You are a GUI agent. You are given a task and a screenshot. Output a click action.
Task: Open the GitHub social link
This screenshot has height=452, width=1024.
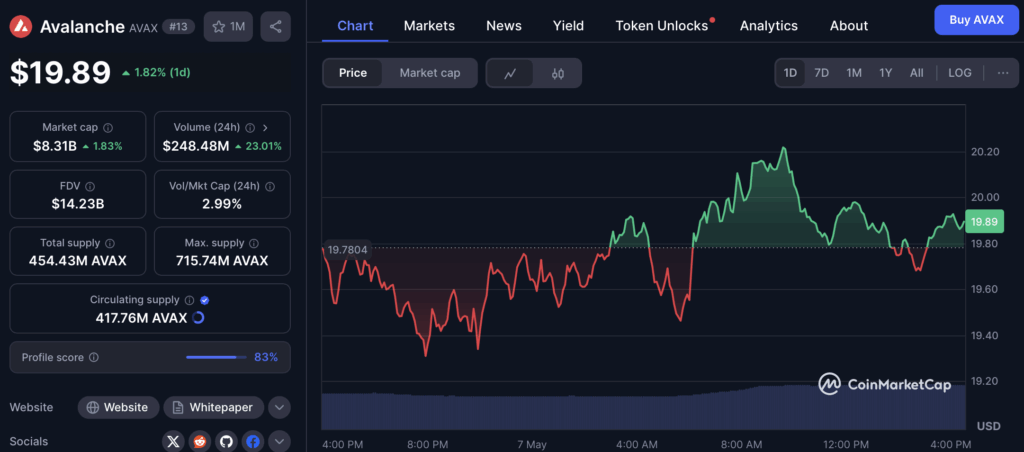pos(226,442)
